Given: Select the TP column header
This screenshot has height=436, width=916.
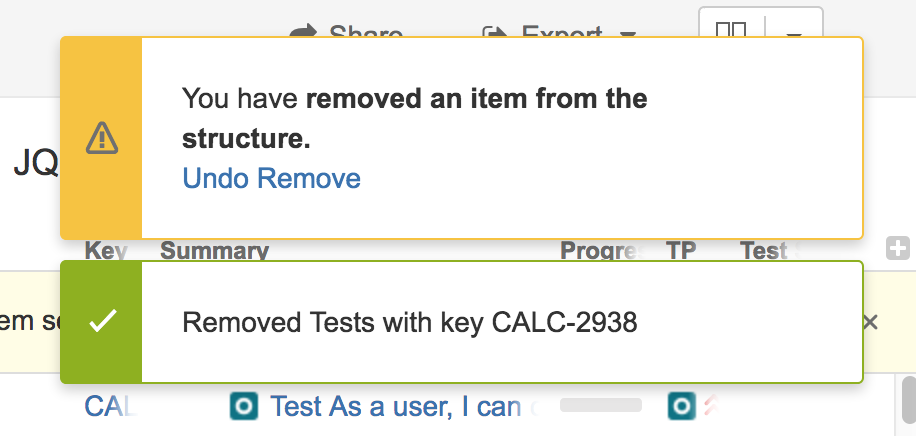Looking at the screenshot, I should point(681,251).
